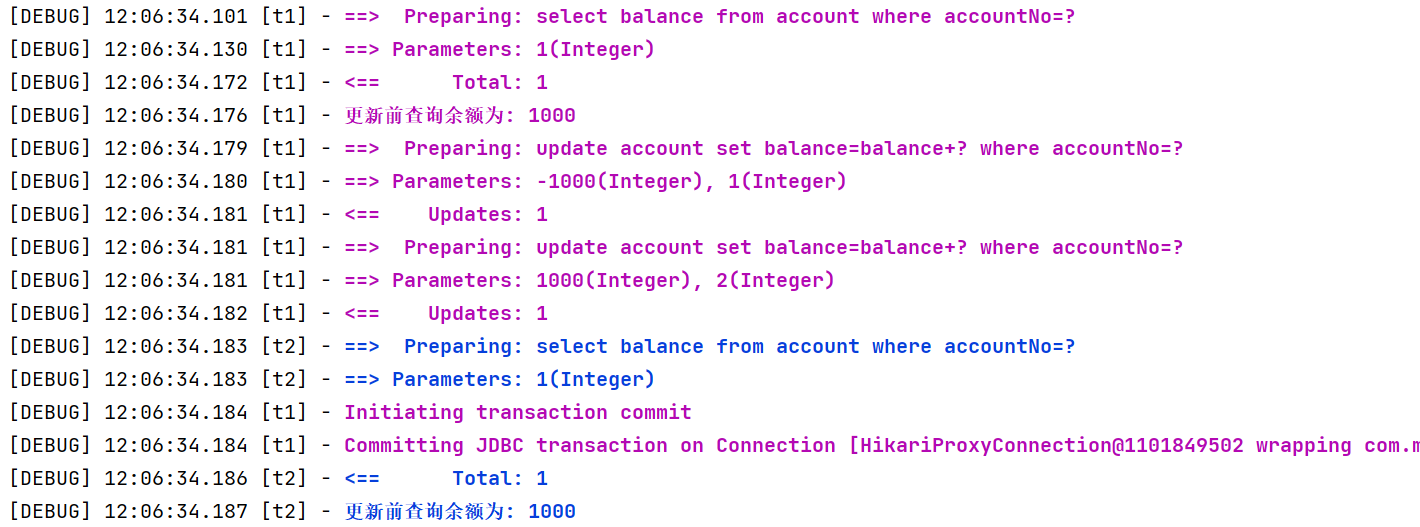Click the select balance Preparing line at 12:06:34.101
Viewport: 1420px width, 527px height.
point(542,16)
